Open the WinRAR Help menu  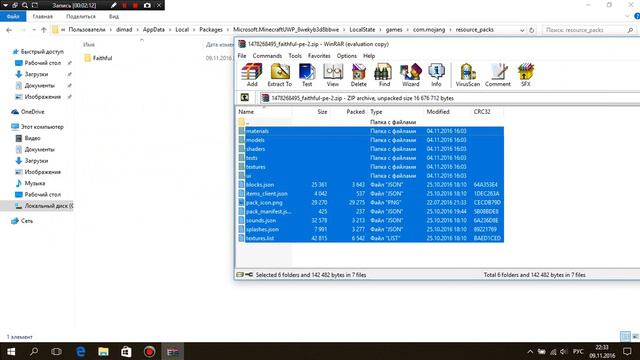coord(369,56)
